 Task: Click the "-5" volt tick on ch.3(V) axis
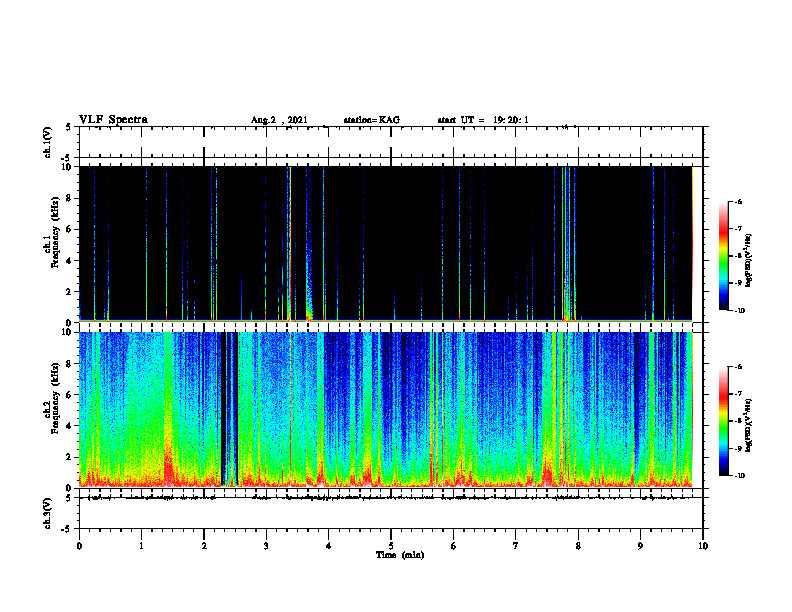pyautogui.click(x=66, y=529)
